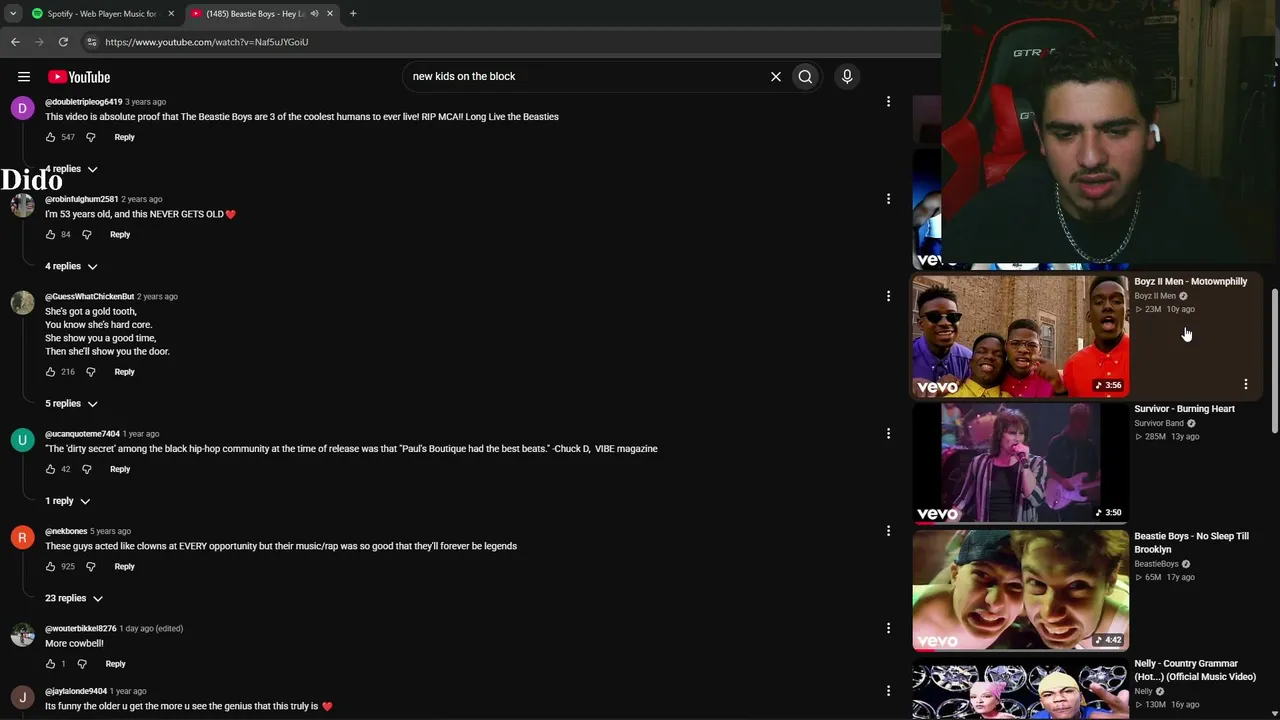Viewport: 1280px width, 720px height.
Task: Close the Beastie Boys YouTube tab
Action: pyautogui.click(x=330, y=14)
